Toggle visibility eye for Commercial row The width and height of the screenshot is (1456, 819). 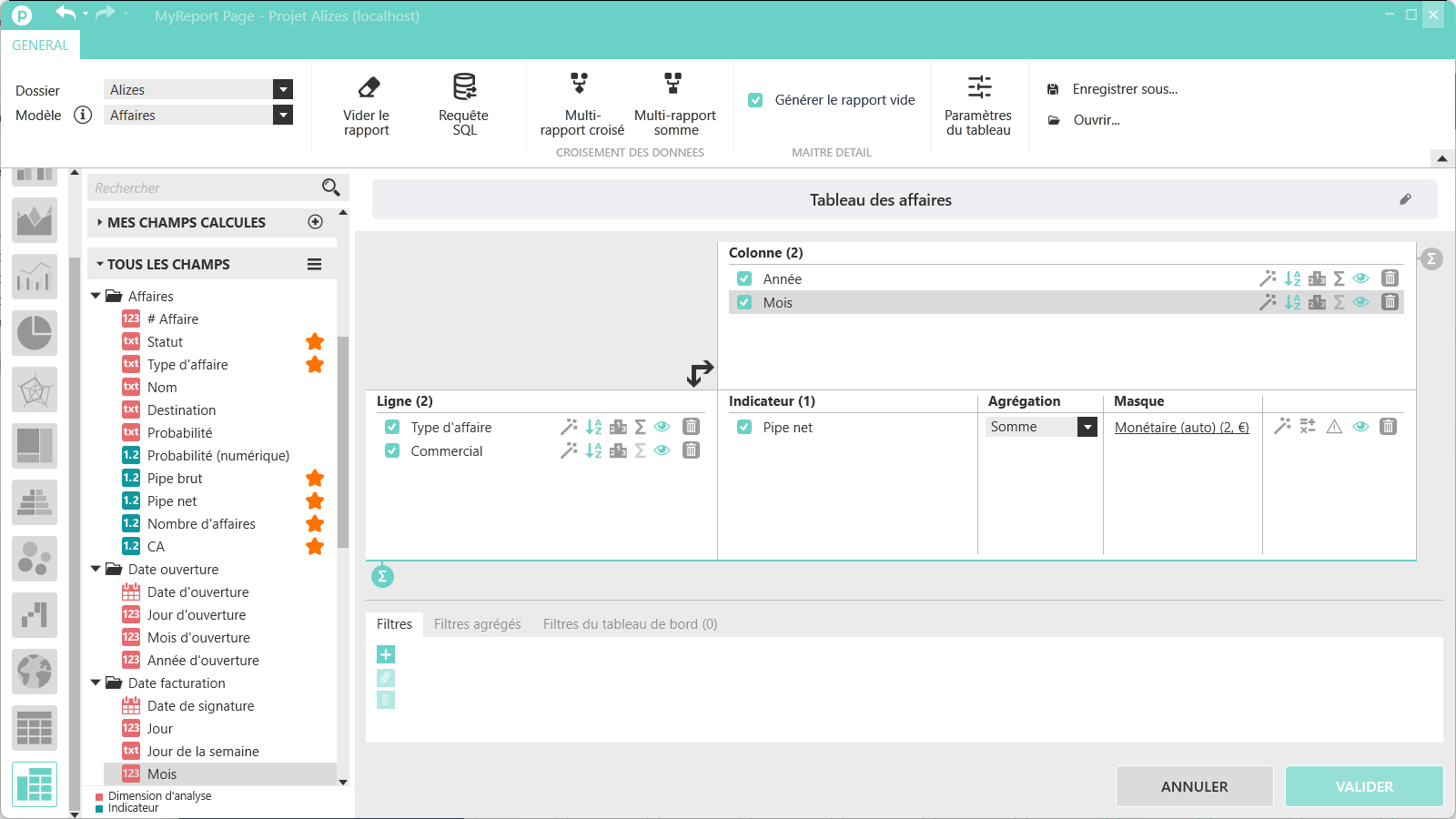coord(662,450)
